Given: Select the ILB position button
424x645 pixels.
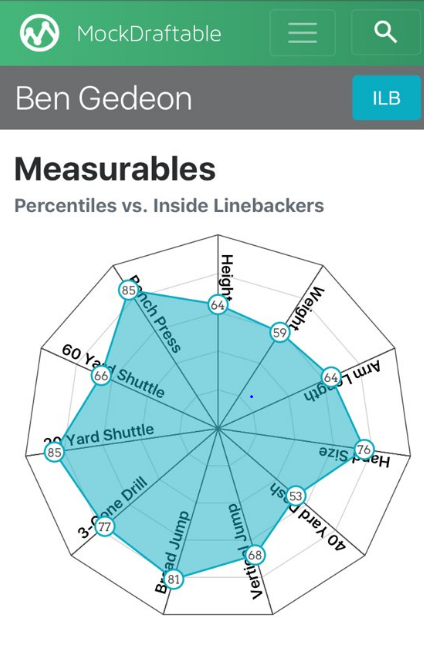Looking at the screenshot, I should tap(386, 98).
